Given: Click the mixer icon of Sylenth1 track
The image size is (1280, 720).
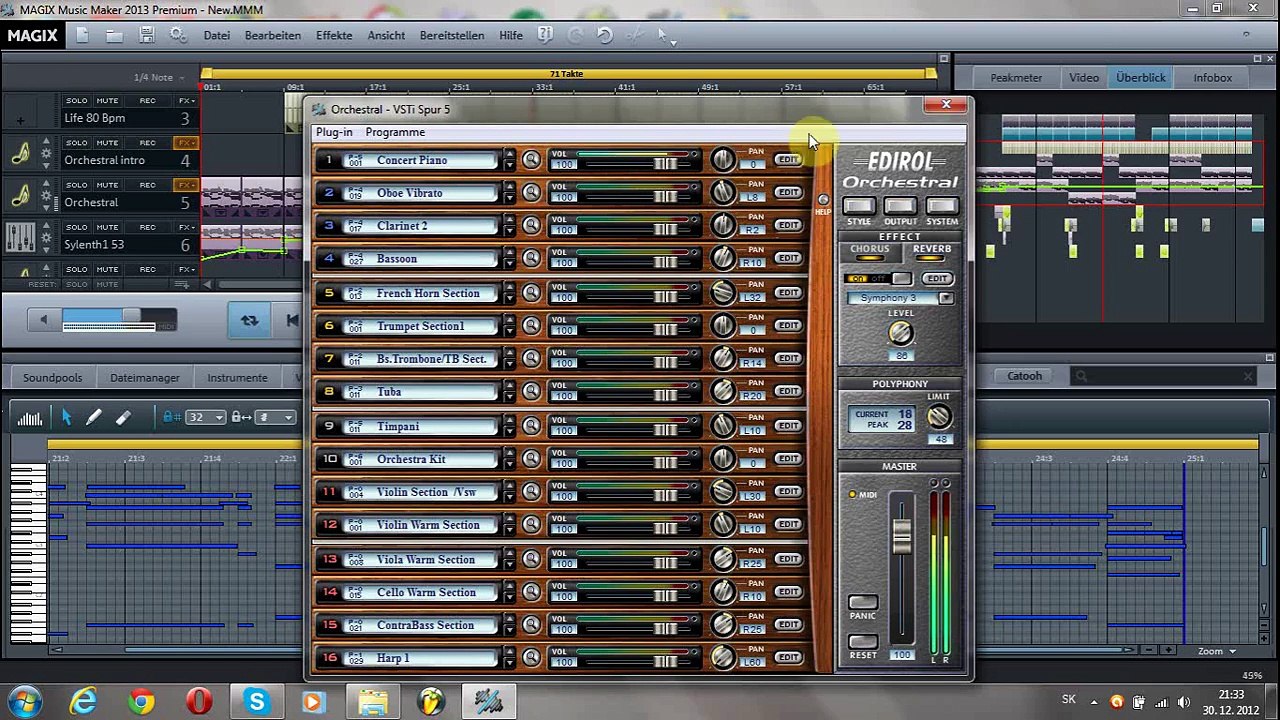Looking at the screenshot, I should click(20, 237).
